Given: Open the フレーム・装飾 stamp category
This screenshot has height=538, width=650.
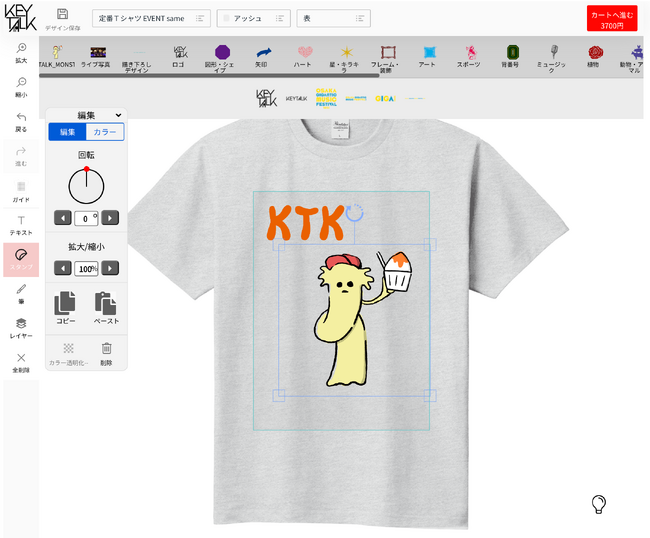Looking at the screenshot, I should pos(387,59).
